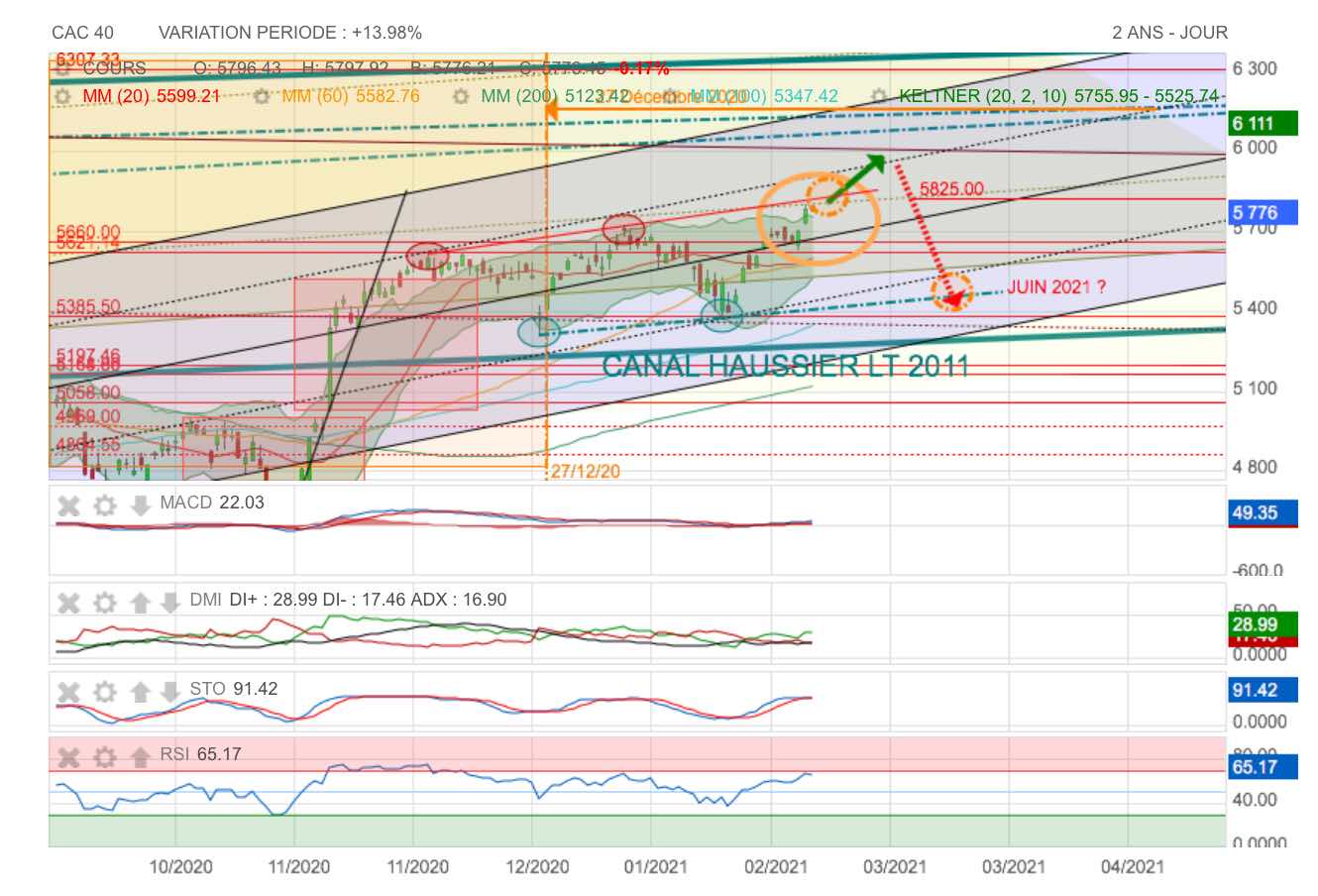Click the 5825.00 resistance level label

pyautogui.click(x=951, y=189)
